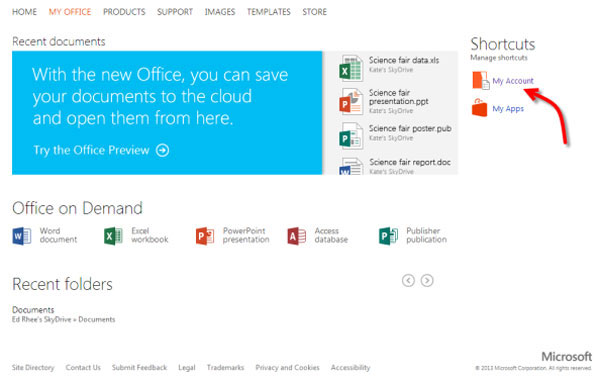Image resolution: width=600 pixels, height=380 pixels.
Task: Click the blue cloud promotion banner headline
Action: point(160,96)
